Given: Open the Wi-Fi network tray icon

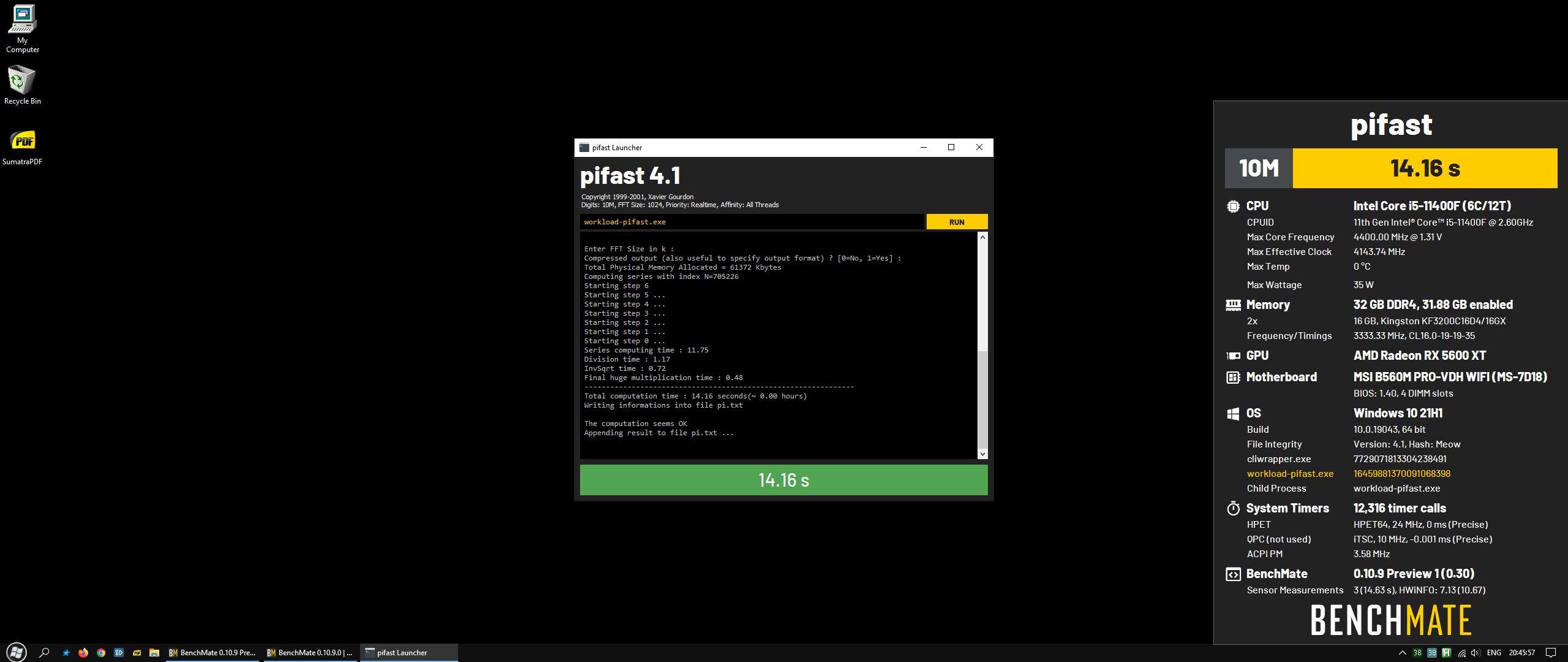Looking at the screenshot, I should pos(1461,653).
